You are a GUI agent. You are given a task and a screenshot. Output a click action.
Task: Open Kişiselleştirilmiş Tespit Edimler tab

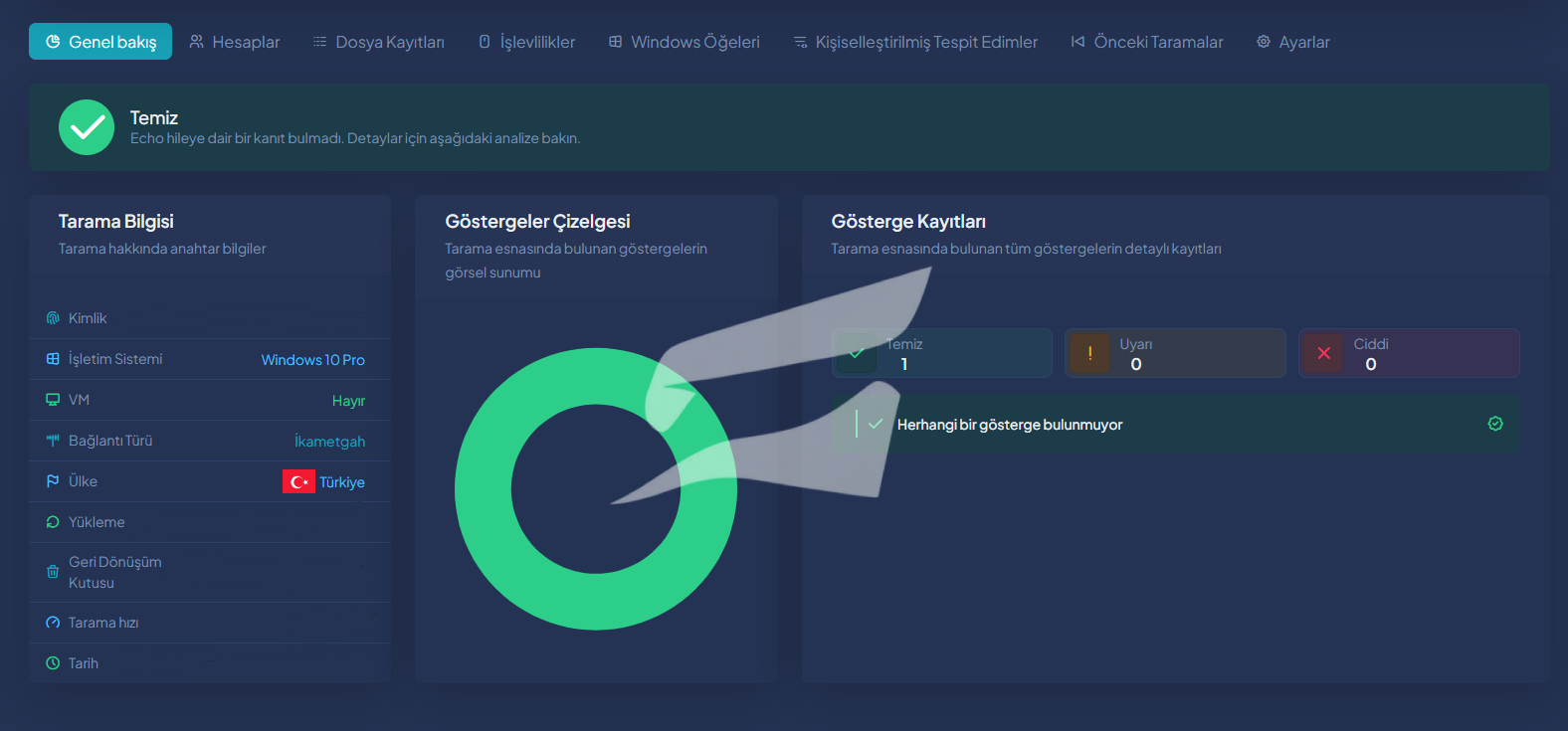point(915,42)
